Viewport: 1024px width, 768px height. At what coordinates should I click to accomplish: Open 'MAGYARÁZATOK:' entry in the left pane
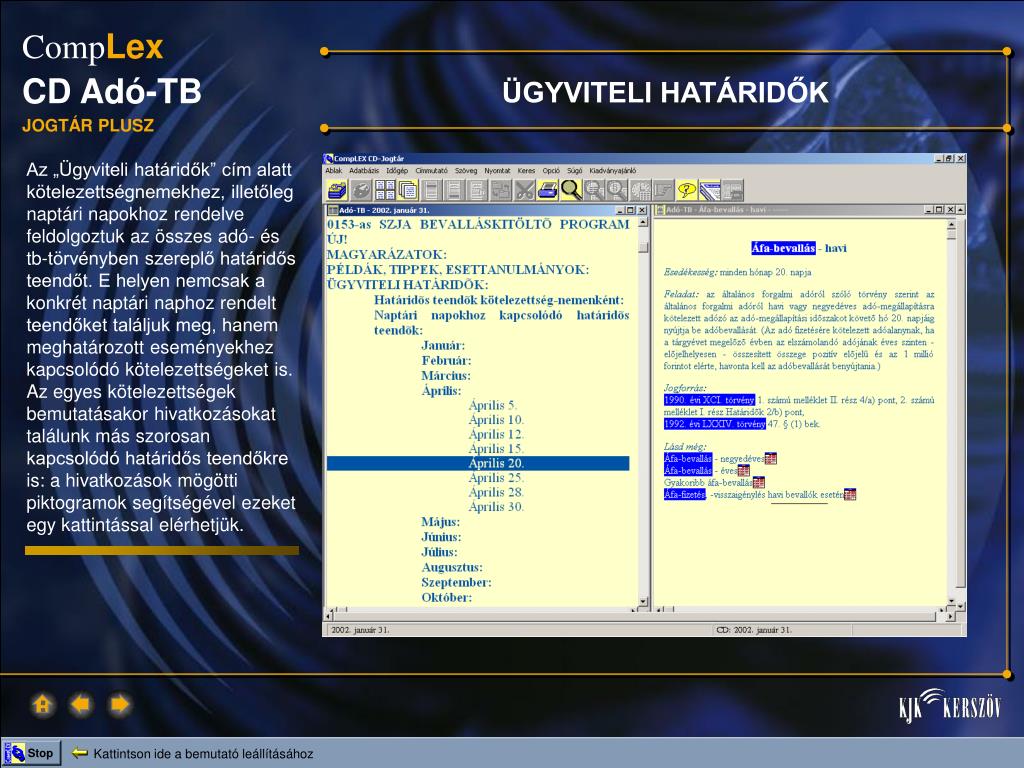[x=387, y=255]
